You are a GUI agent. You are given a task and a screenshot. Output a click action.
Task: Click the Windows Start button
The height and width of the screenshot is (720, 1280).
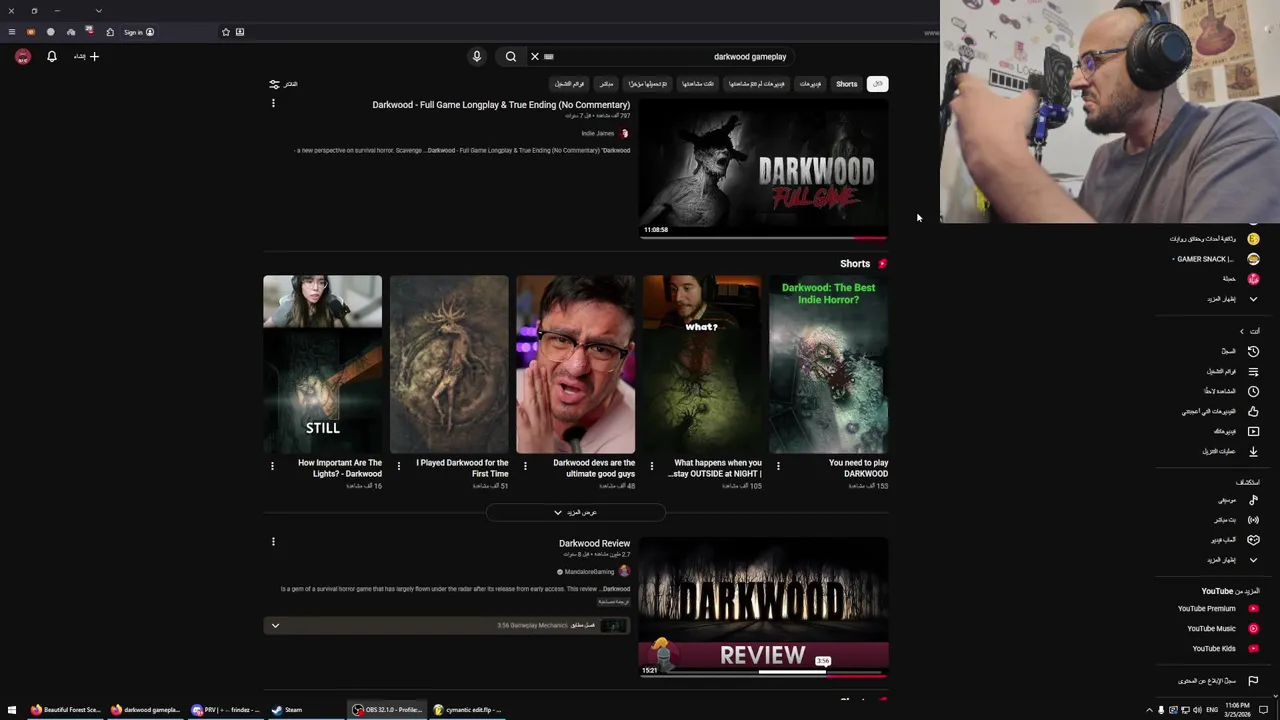pyautogui.click(x=12, y=710)
